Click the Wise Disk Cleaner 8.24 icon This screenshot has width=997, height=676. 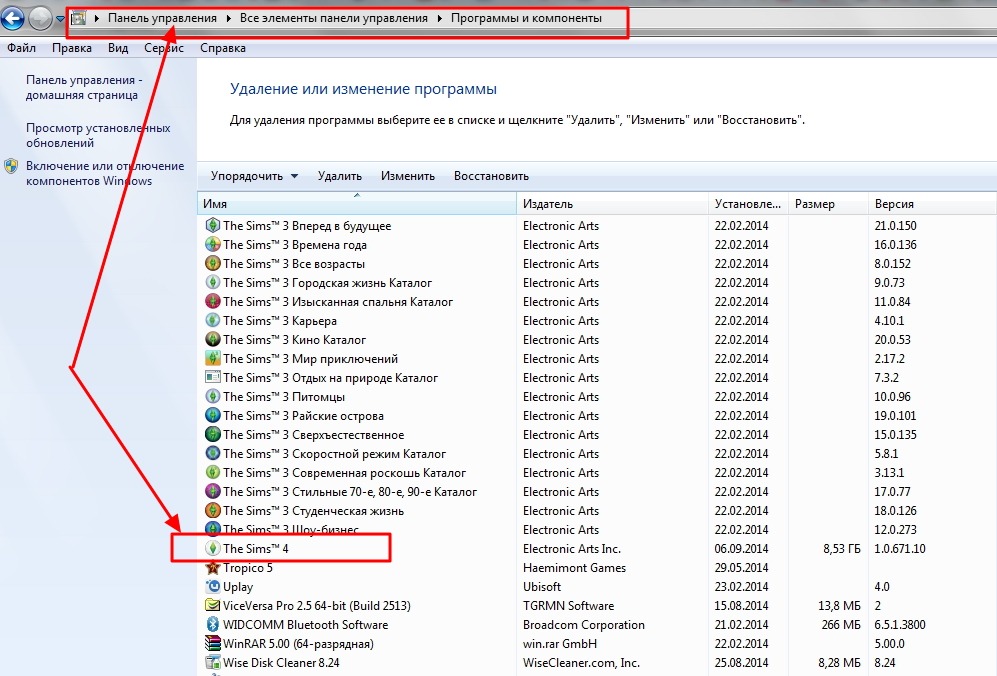pos(212,663)
